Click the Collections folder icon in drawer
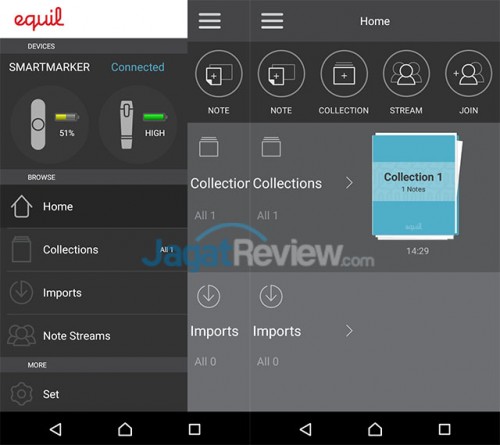Viewport: 500px width, 445px height. pyautogui.click(x=21, y=249)
